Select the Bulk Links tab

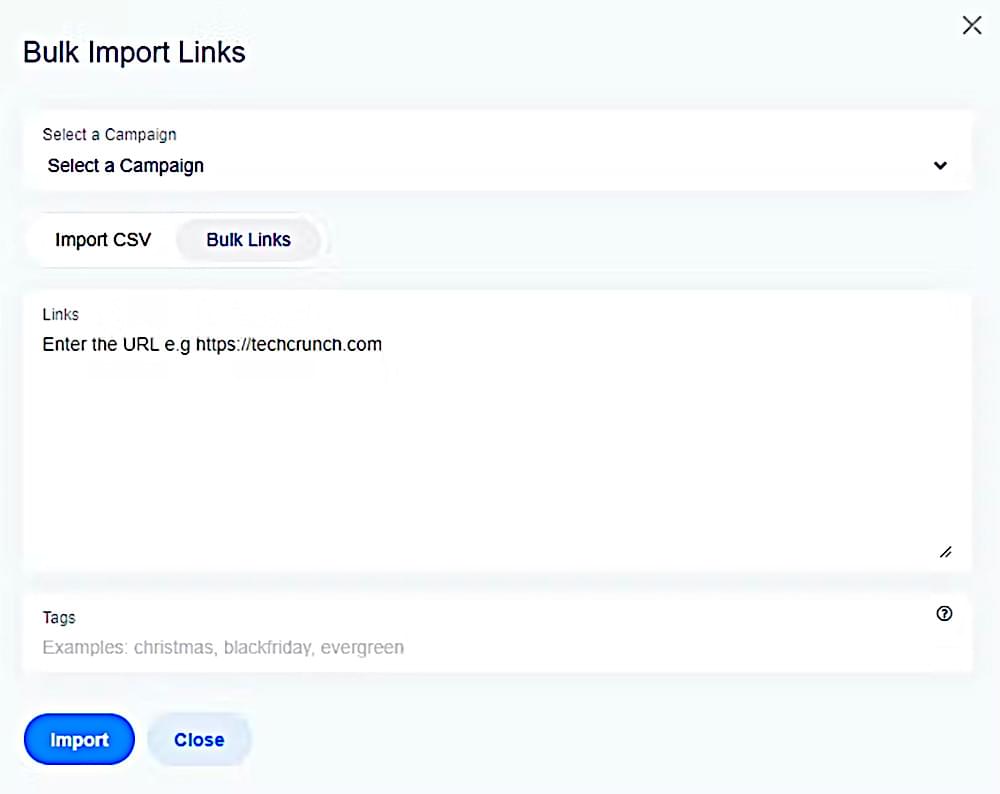(x=248, y=240)
